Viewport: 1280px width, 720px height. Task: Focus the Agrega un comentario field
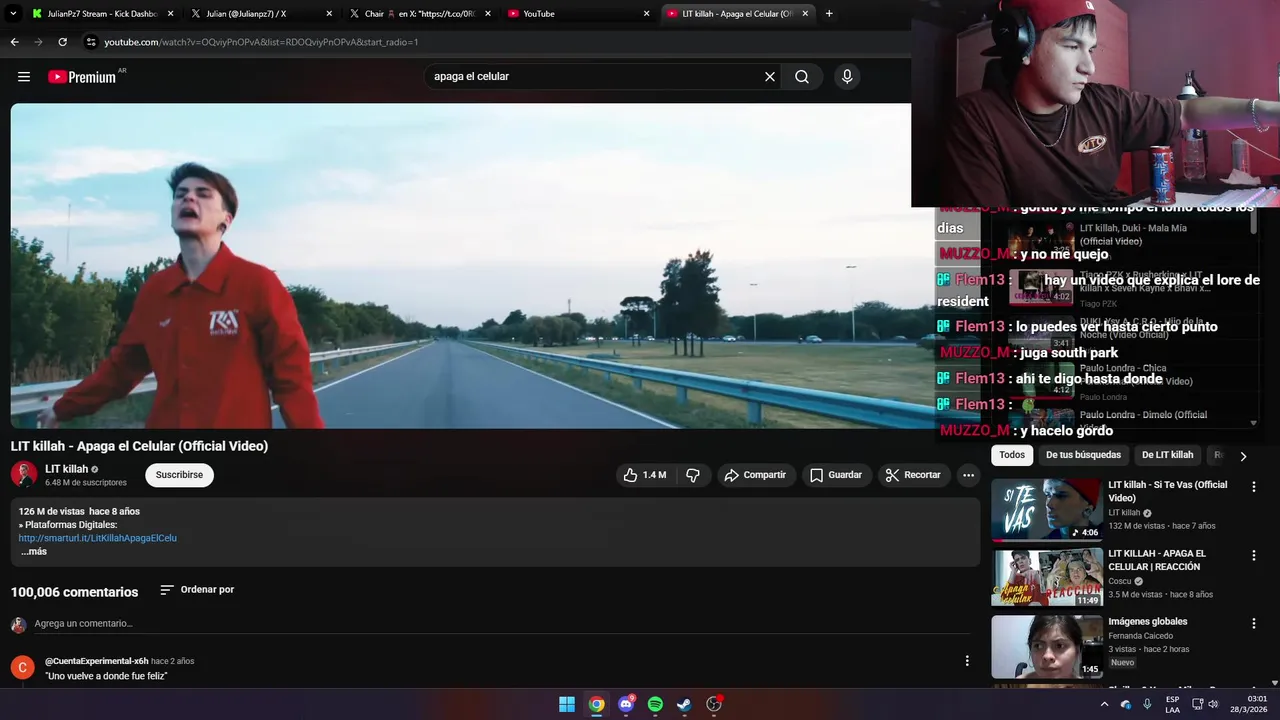click(x=500, y=624)
